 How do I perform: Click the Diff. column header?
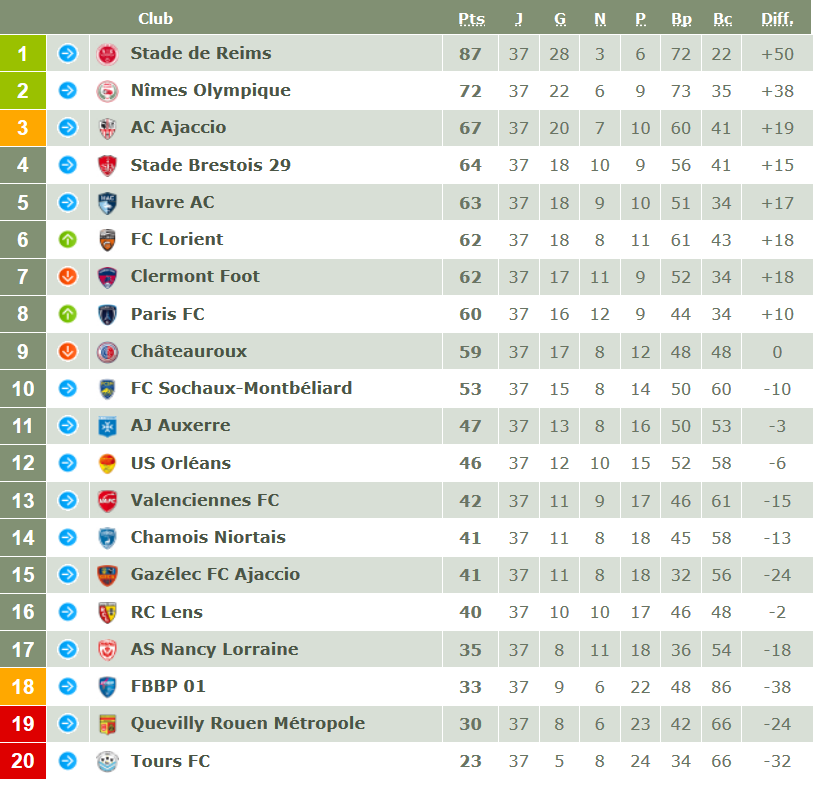coord(777,19)
